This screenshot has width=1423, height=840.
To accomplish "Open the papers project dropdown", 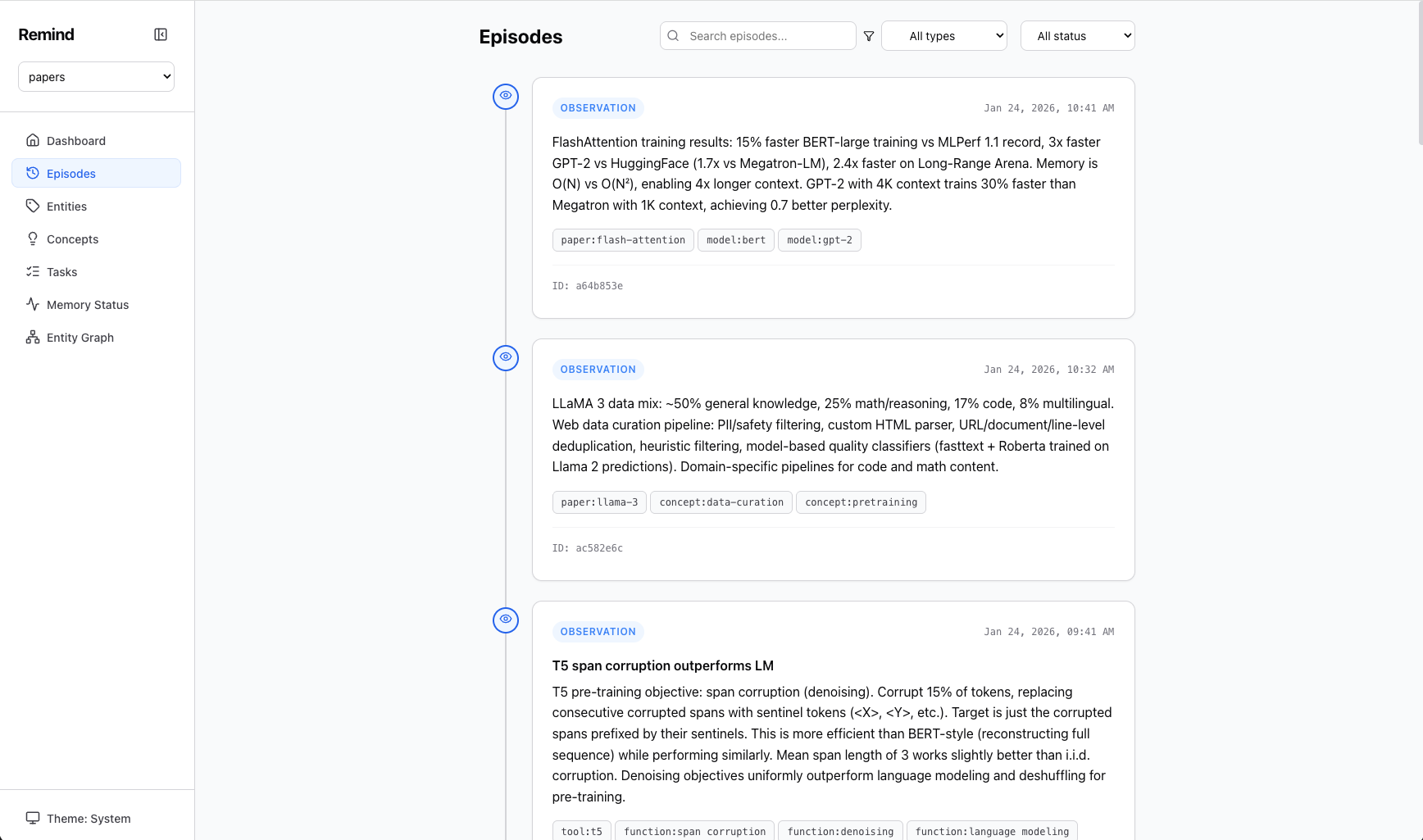I will [x=96, y=77].
